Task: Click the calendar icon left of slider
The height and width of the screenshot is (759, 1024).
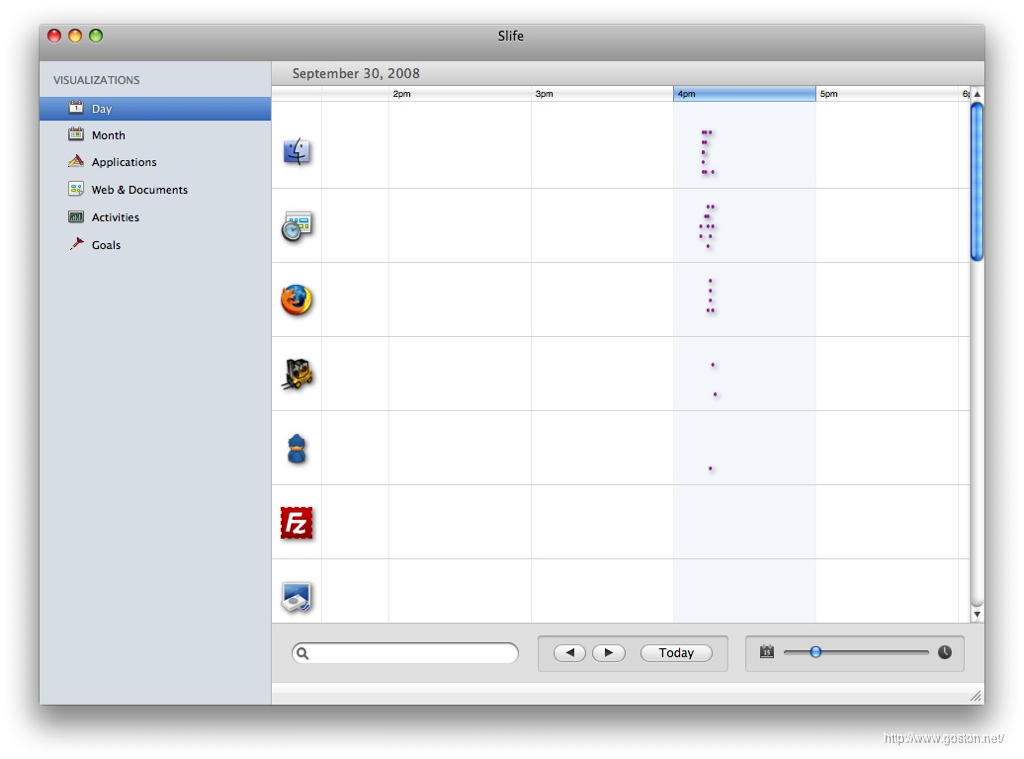Action: [767, 652]
